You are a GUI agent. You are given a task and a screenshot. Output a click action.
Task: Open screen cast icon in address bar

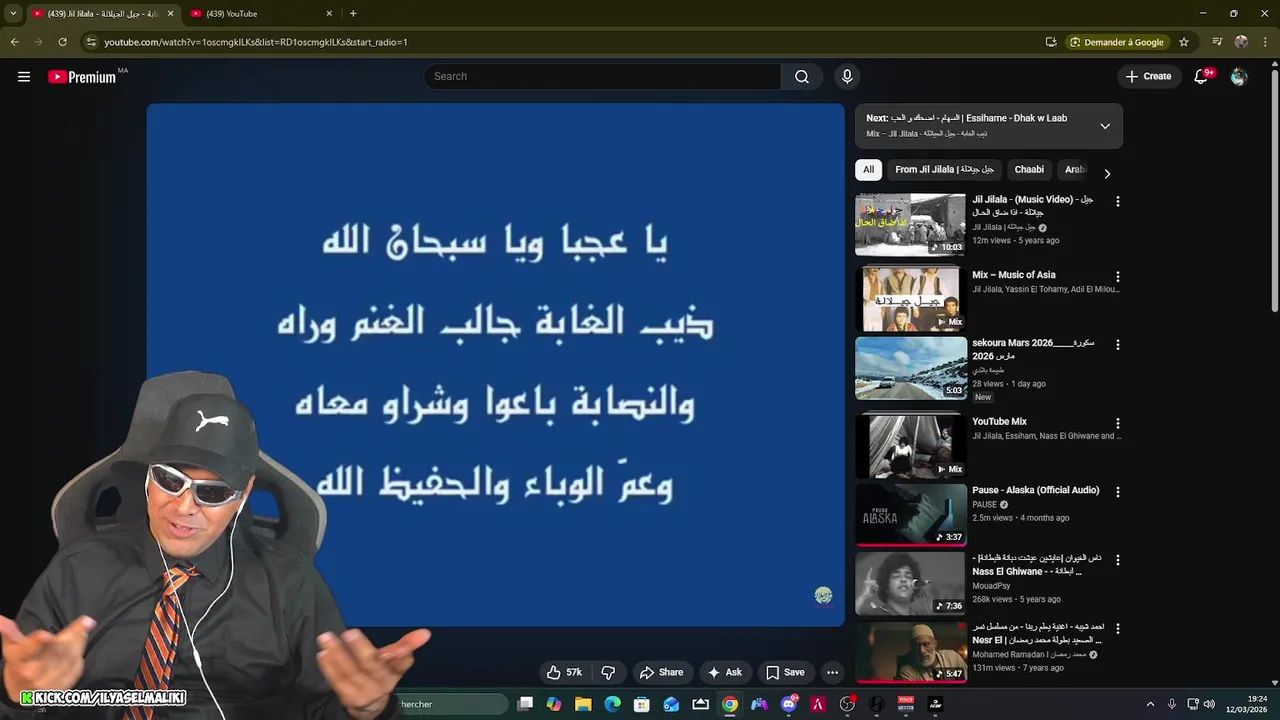pyautogui.click(x=1051, y=42)
